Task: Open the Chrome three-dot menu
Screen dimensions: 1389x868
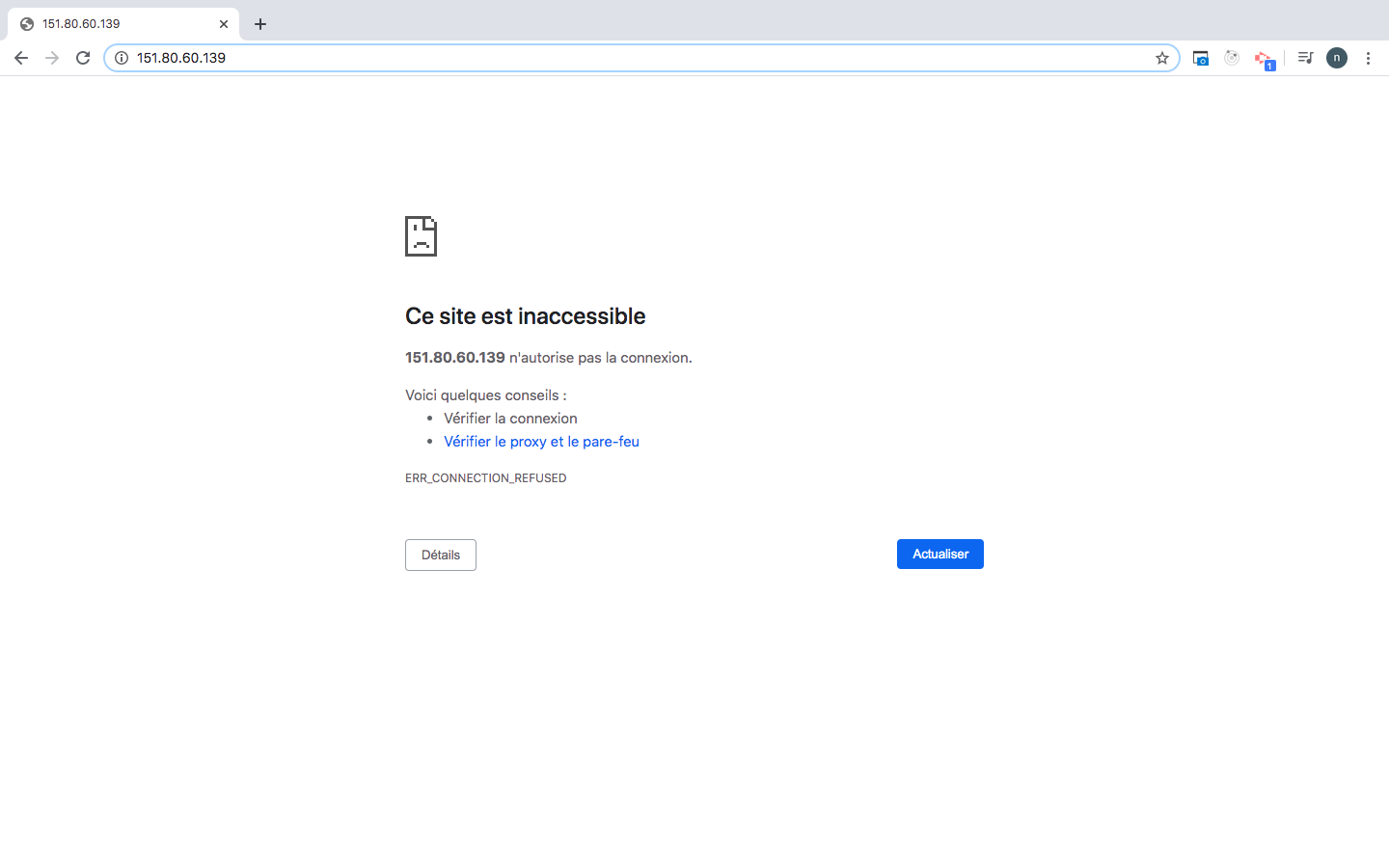Action: click(1368, 58)
